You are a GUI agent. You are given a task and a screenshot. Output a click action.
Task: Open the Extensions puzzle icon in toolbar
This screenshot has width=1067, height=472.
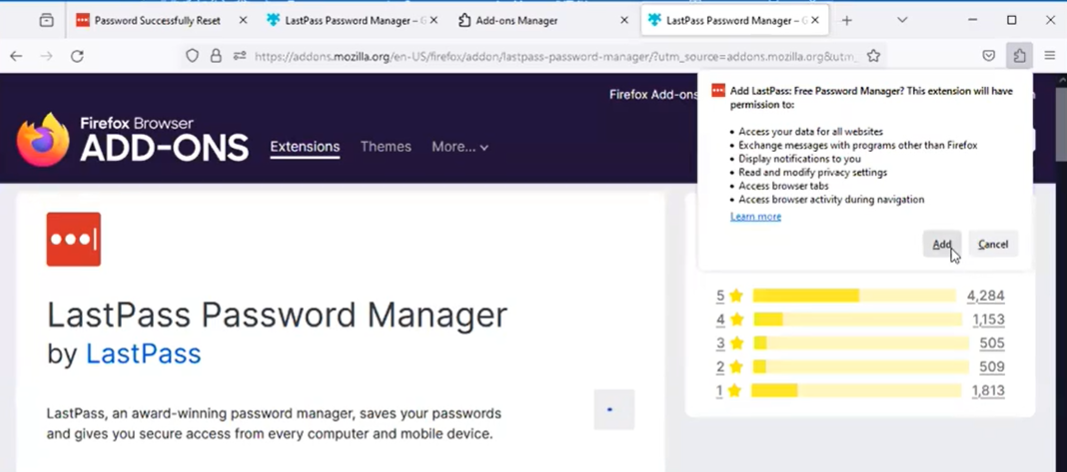click(x=1019, y=56)
